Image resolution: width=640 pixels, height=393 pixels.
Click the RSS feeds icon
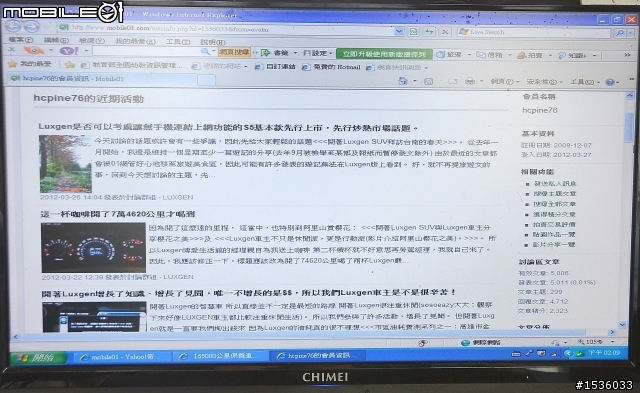428,81
